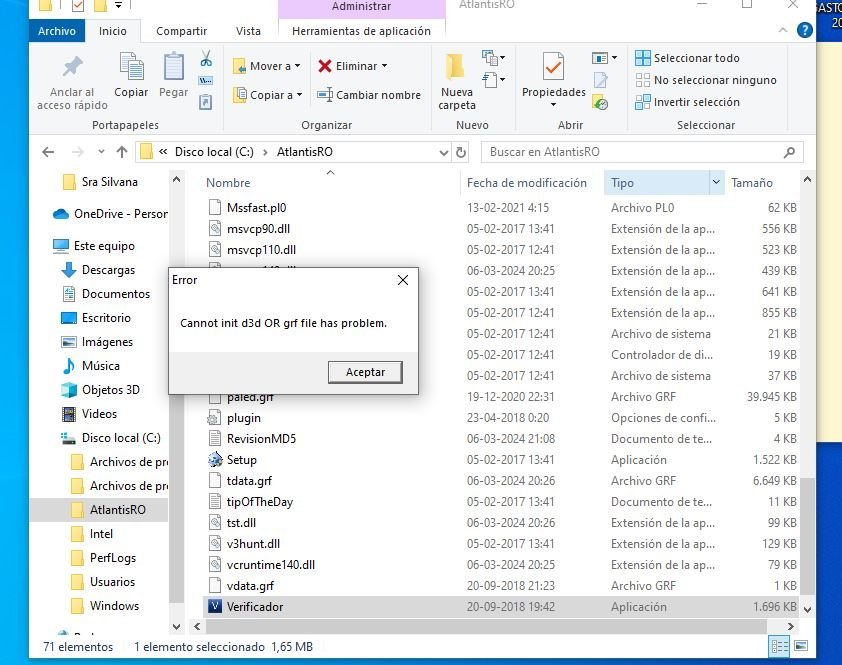Click the Música note icon
Viewport: 842px width, 665px height.
point(69,366)
